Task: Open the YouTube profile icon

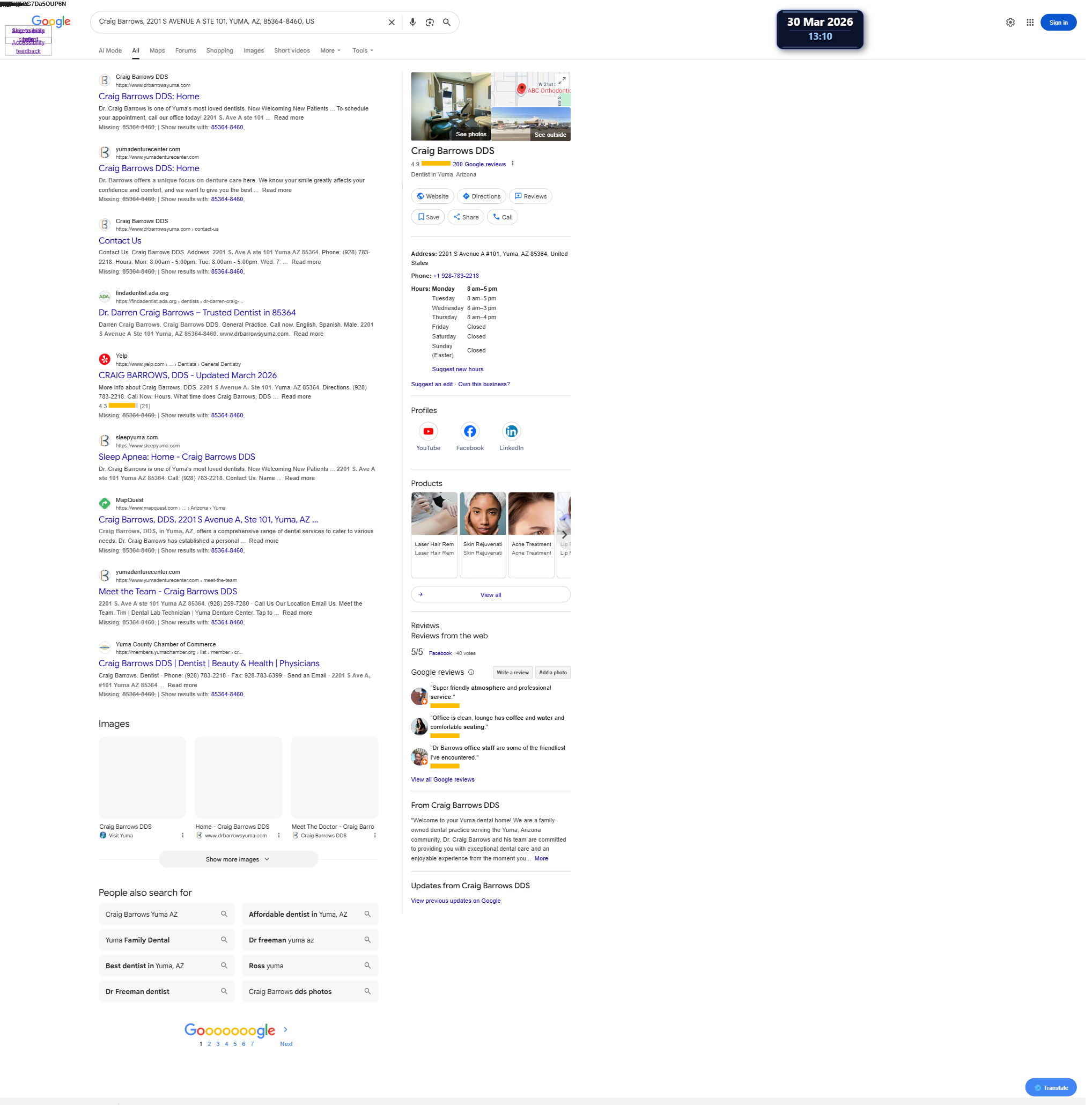Action: 428,431
